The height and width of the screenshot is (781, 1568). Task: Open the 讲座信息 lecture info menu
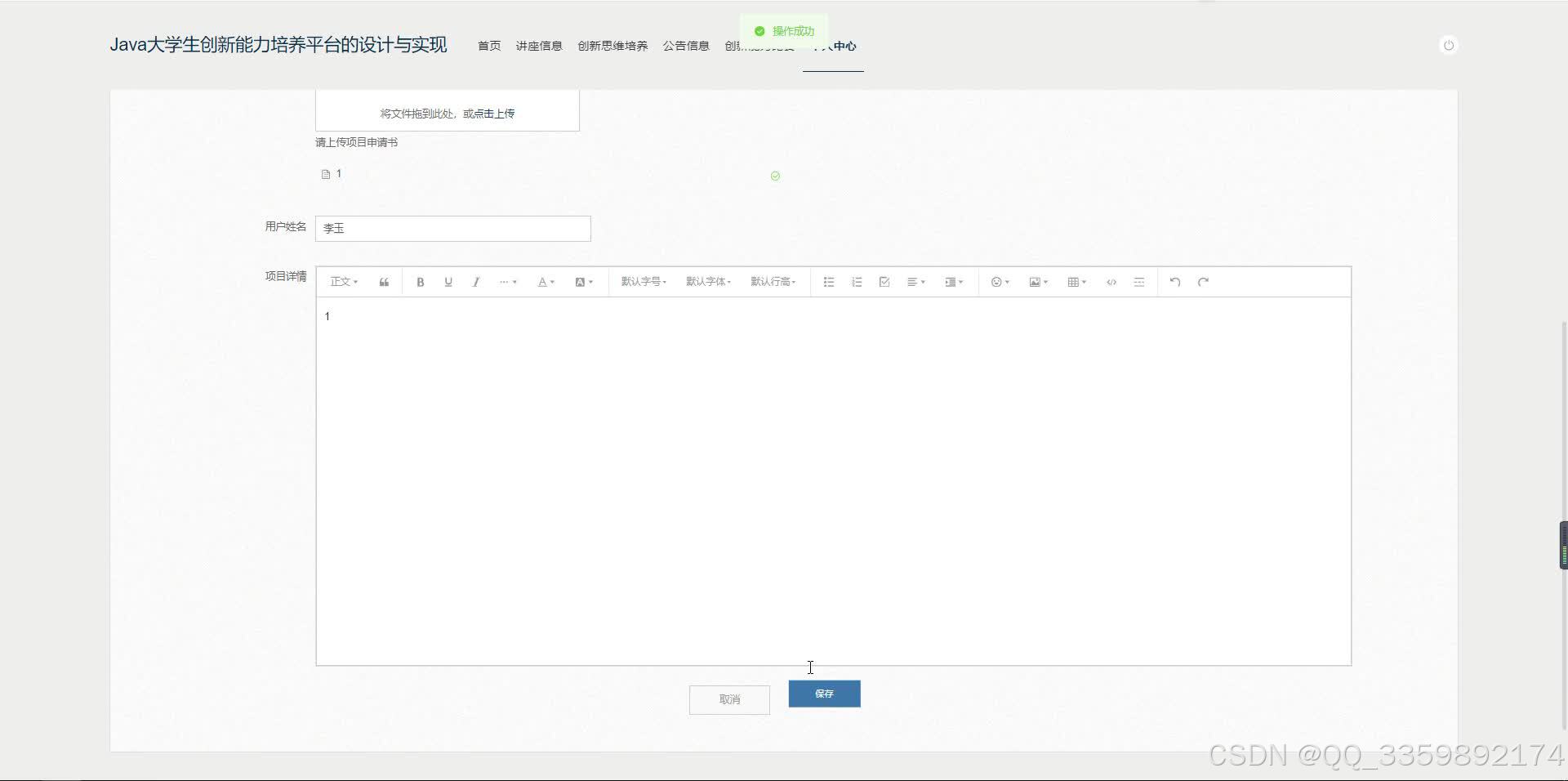[x=539, y=46]
